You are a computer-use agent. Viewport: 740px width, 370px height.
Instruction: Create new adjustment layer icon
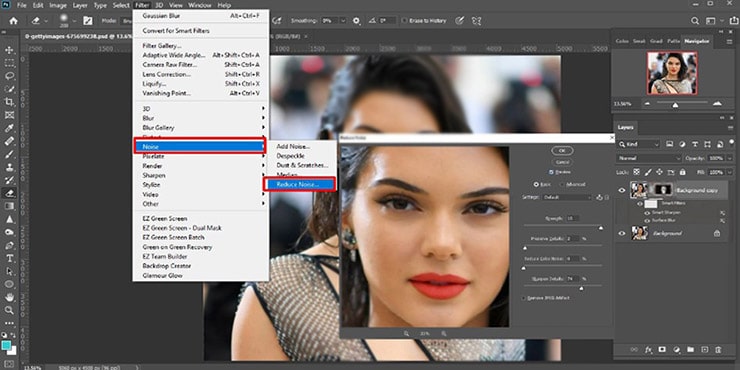tap(676, 350)
